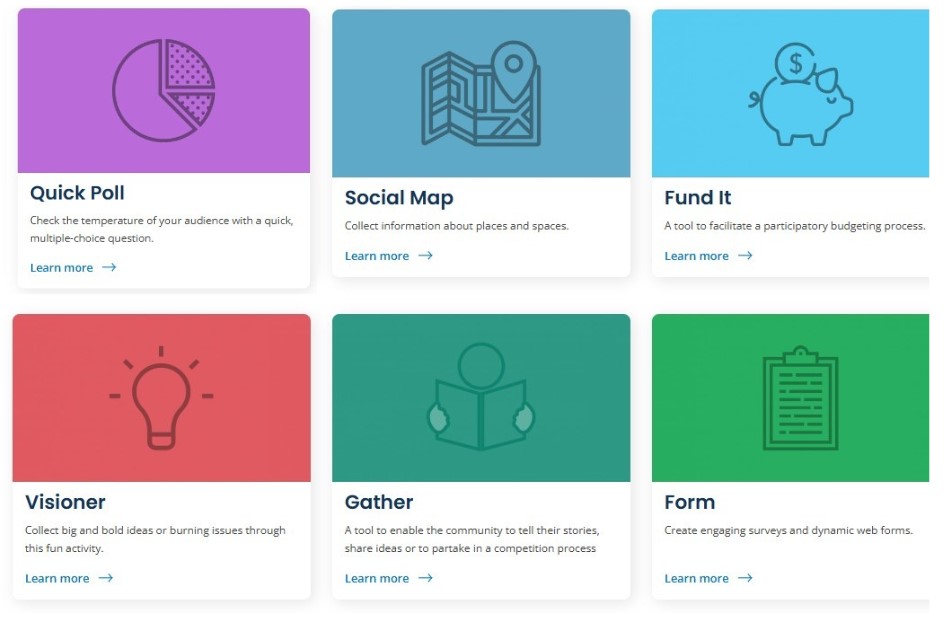The width and height of the screenshot is (950, 617).
Task: Click the clipboard icon on Form
Action: point(800,398)
